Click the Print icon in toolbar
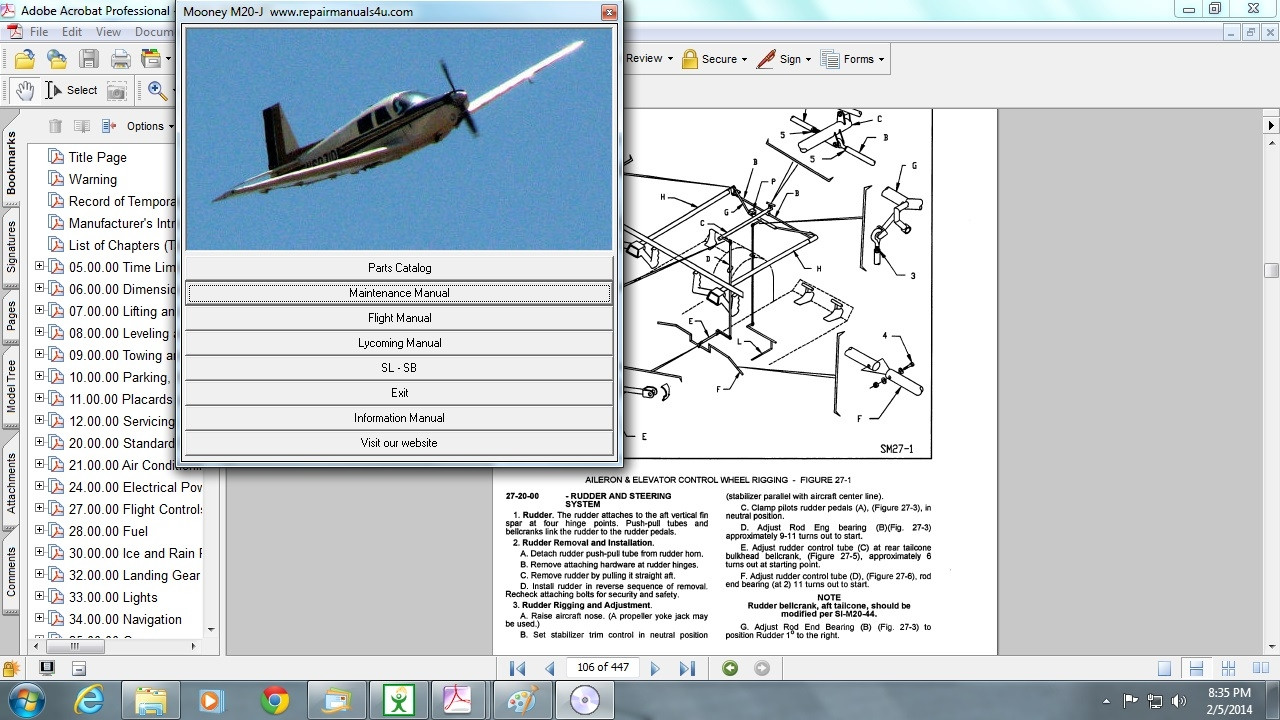Screen dimensions: 1280x720 tap(121, 59)
